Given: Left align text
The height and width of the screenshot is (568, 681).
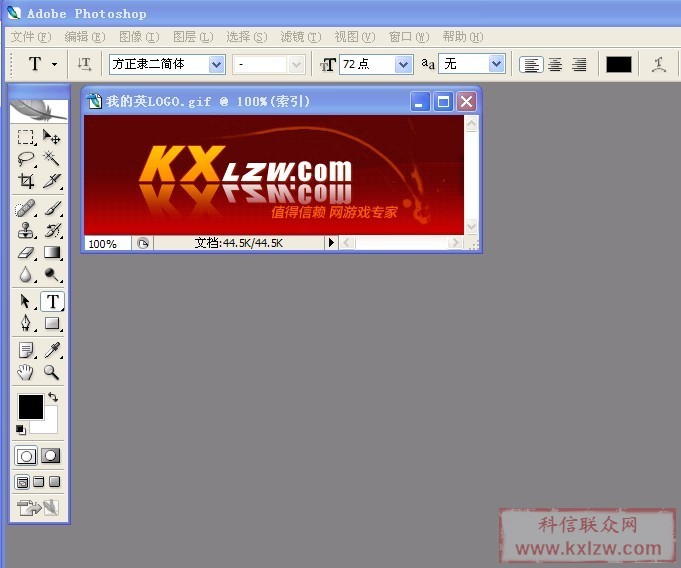Looking at the screenshot, I should (531, 65).
